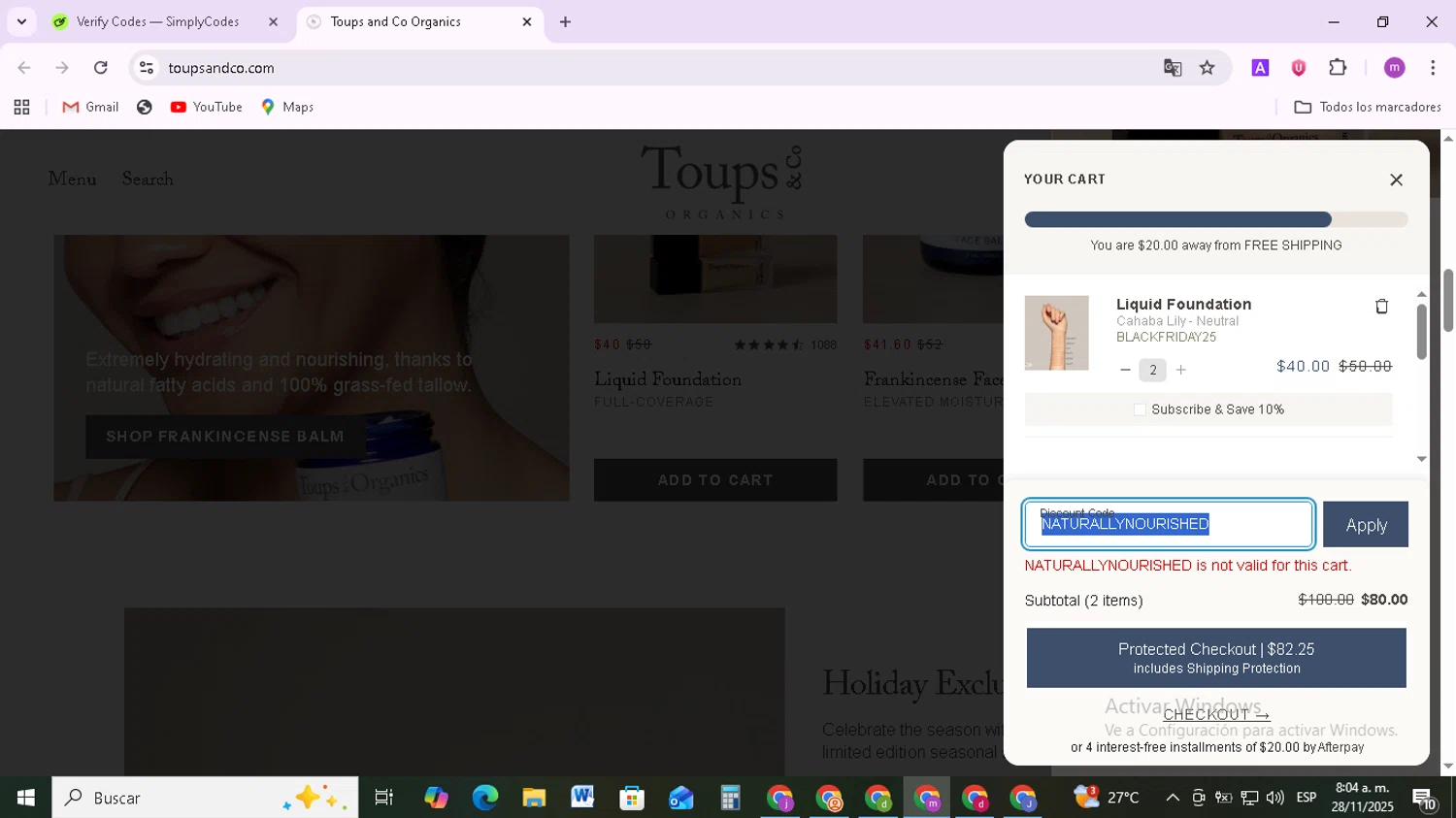Open the uBlock shield extension
The image size is (1456, 818).
tap(1299, 68)
